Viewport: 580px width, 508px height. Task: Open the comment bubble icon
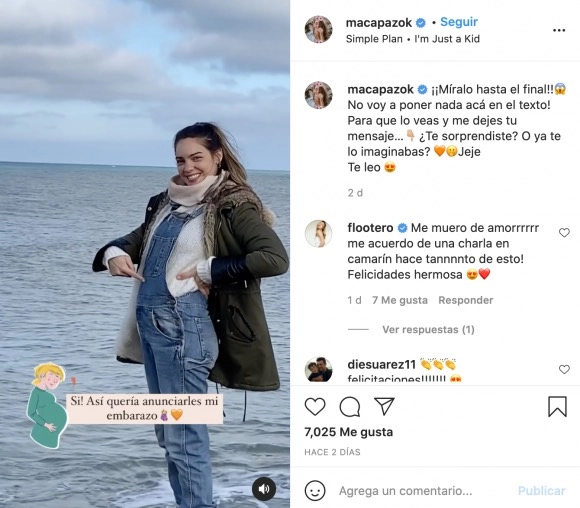(x=350, y=407)
